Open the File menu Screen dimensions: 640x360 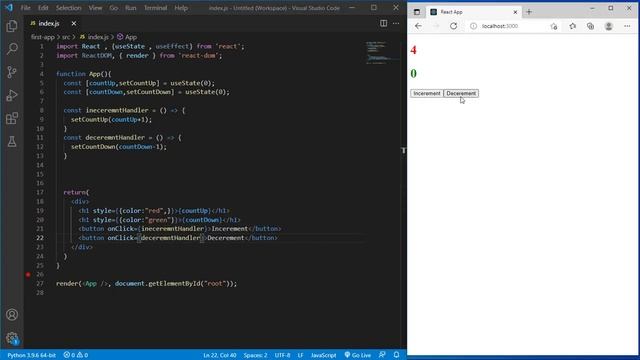click(25, 8)
